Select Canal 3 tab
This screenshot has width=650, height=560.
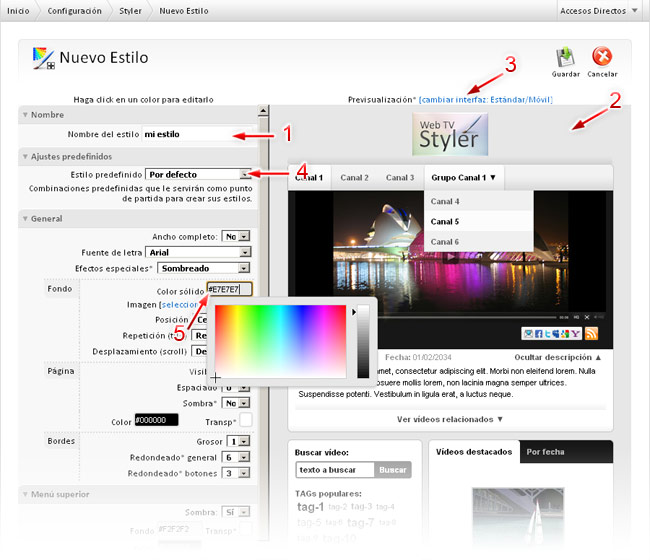coord(400,177)
